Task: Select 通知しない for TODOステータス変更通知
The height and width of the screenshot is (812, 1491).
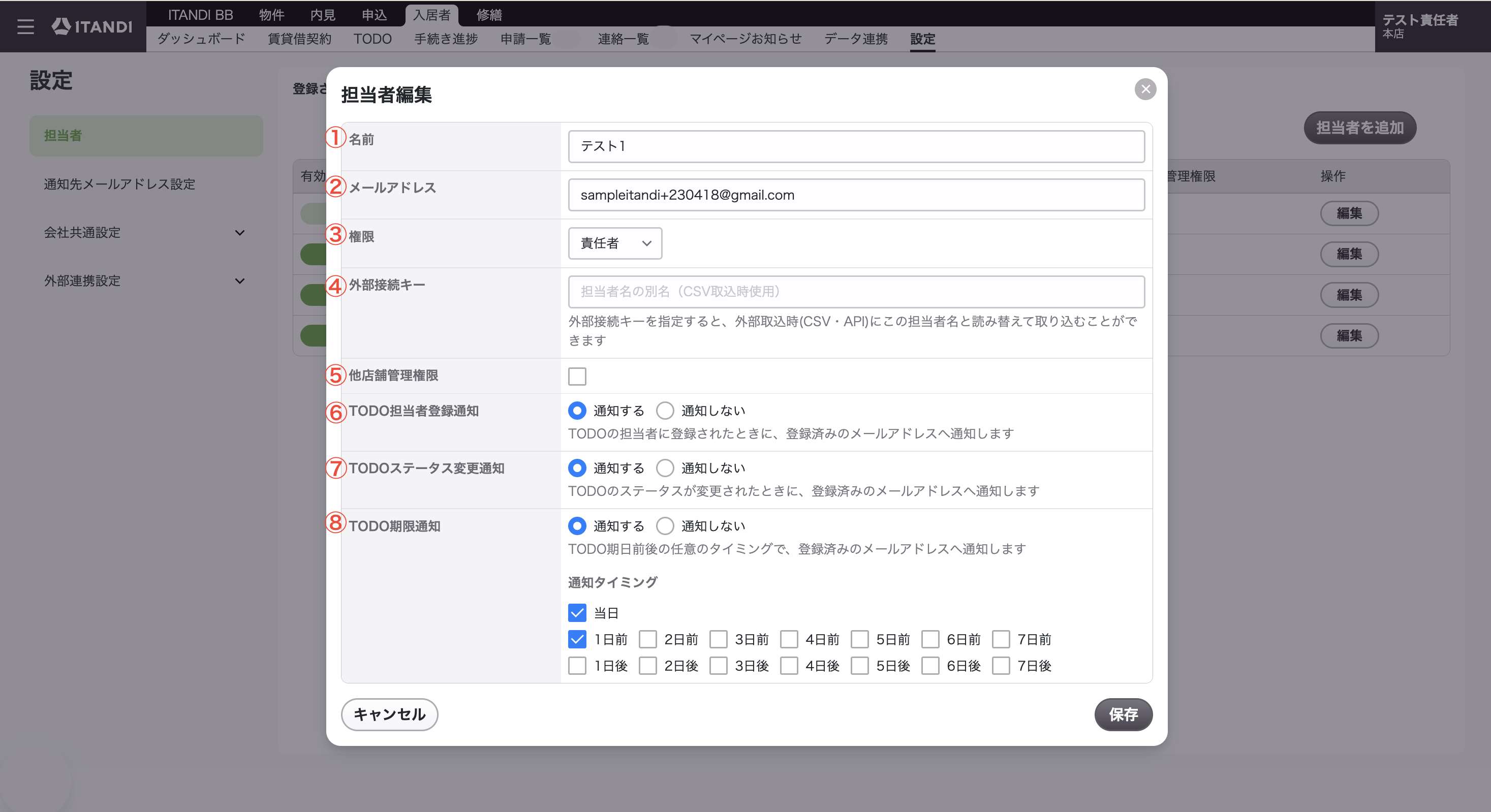Action: [x=665, y=467]
